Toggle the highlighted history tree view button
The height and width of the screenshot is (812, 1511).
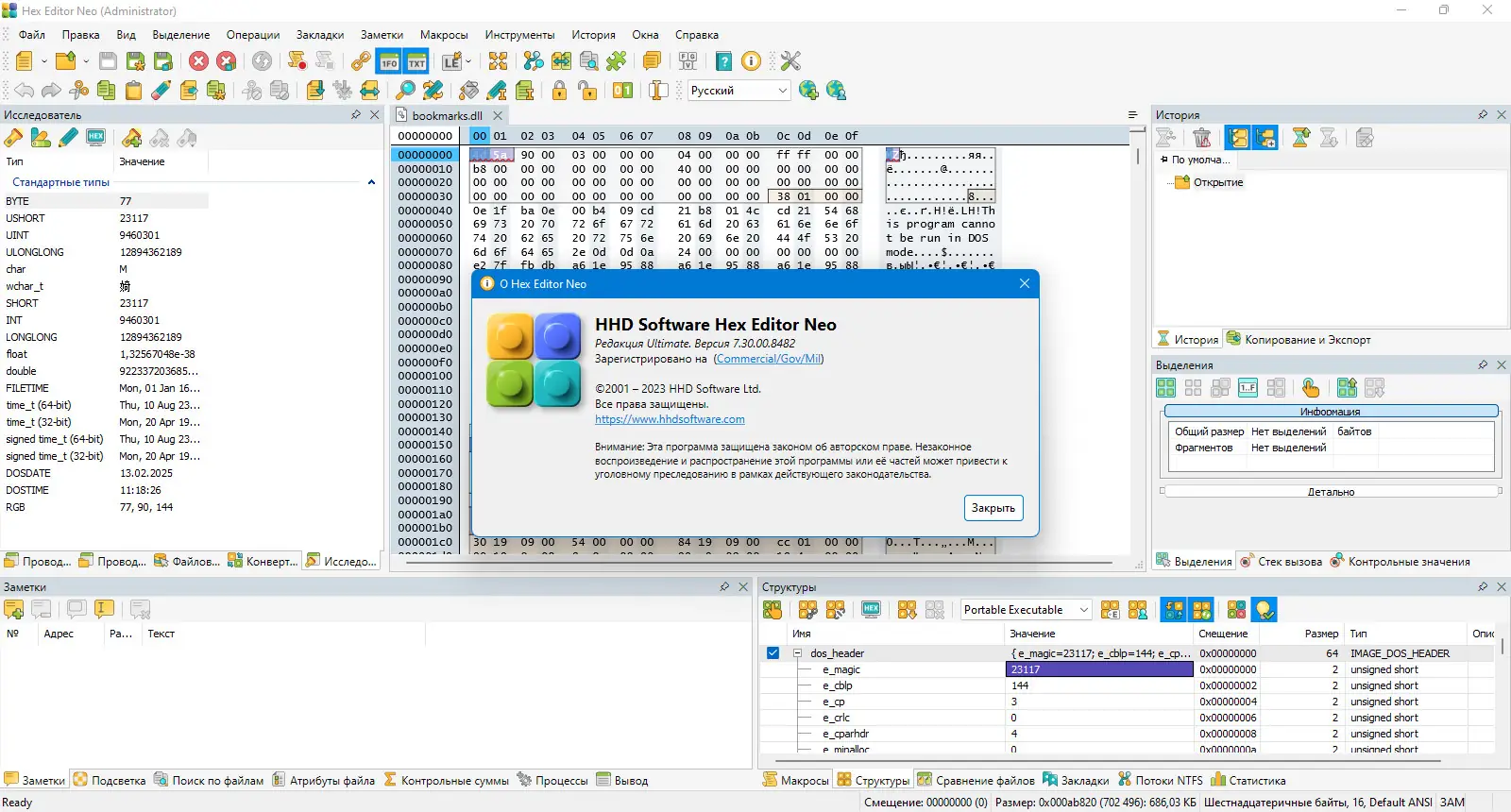pyautogui.click(x=1238, y=138)
